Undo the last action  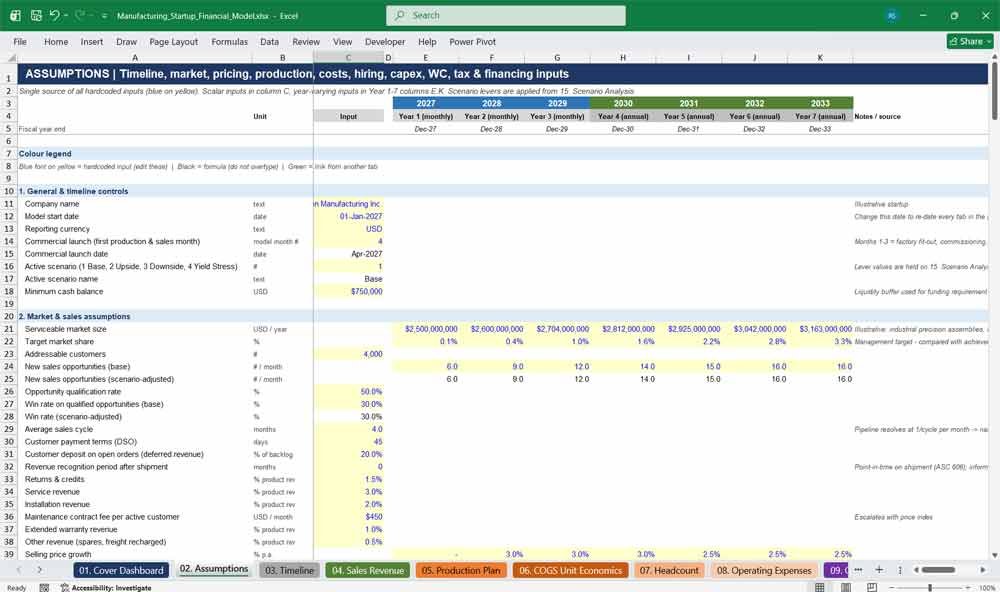(x=54, y=15)
